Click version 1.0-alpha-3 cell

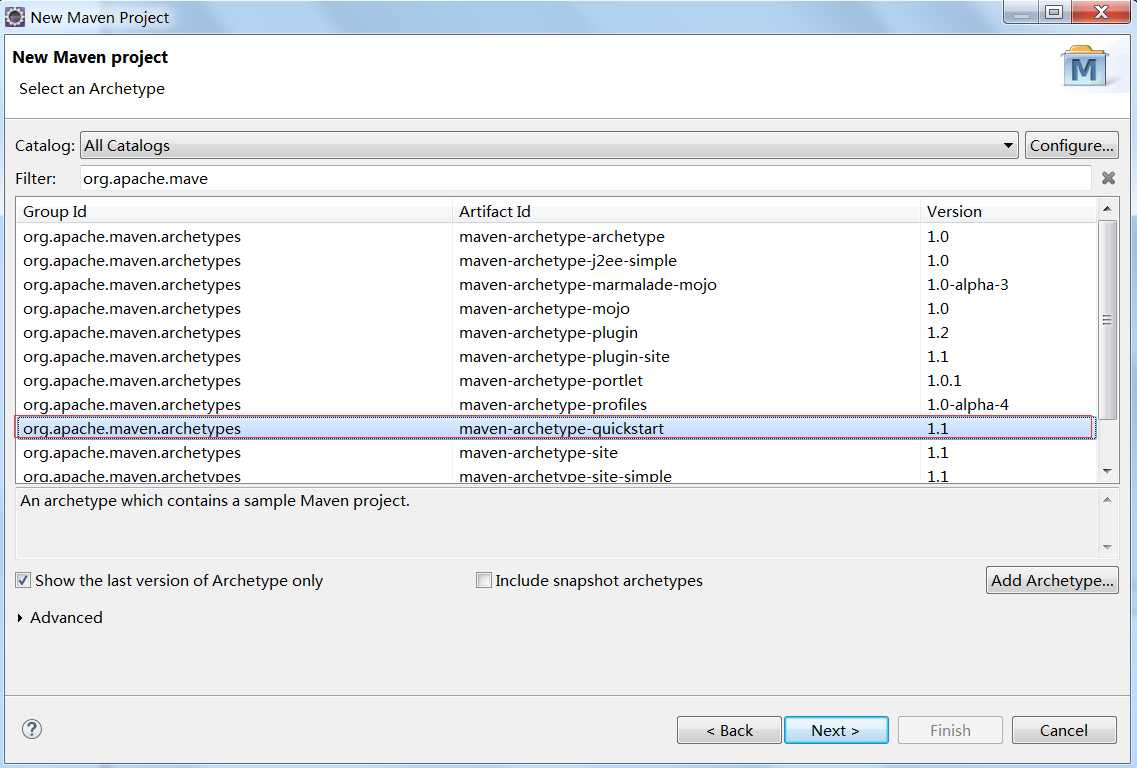pos(967,284)
